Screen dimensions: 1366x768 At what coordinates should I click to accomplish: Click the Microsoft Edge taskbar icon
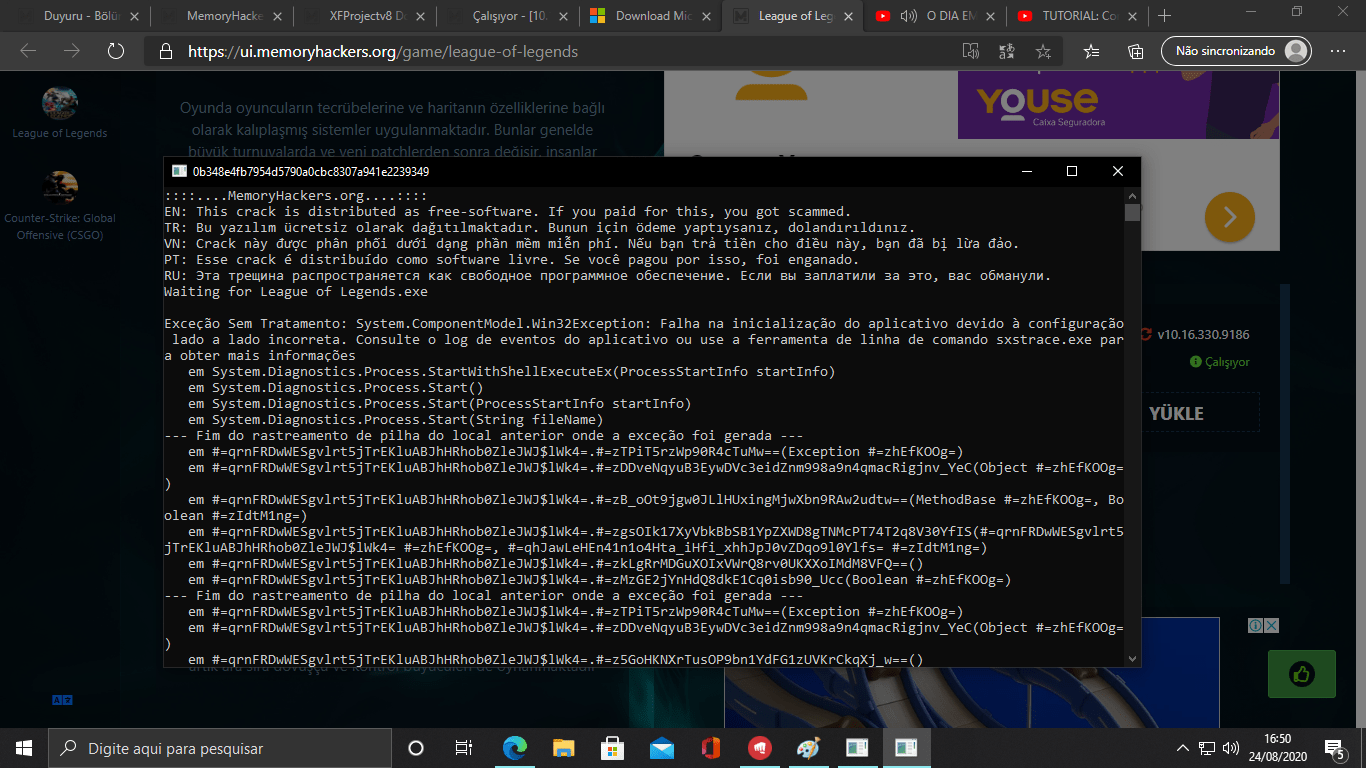tap(515, 748)
